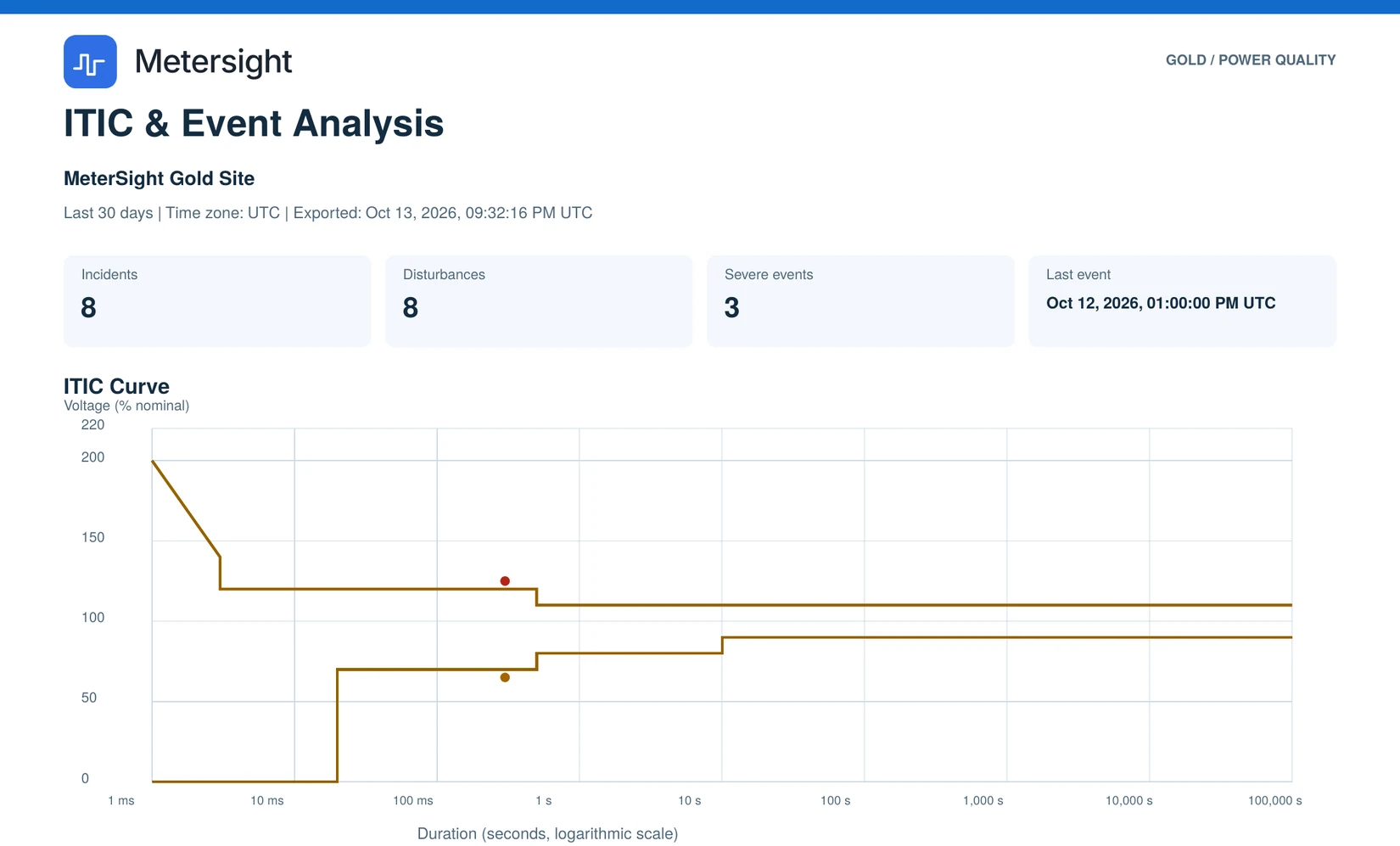Select the Metersight brand name text

coord(213,61)
